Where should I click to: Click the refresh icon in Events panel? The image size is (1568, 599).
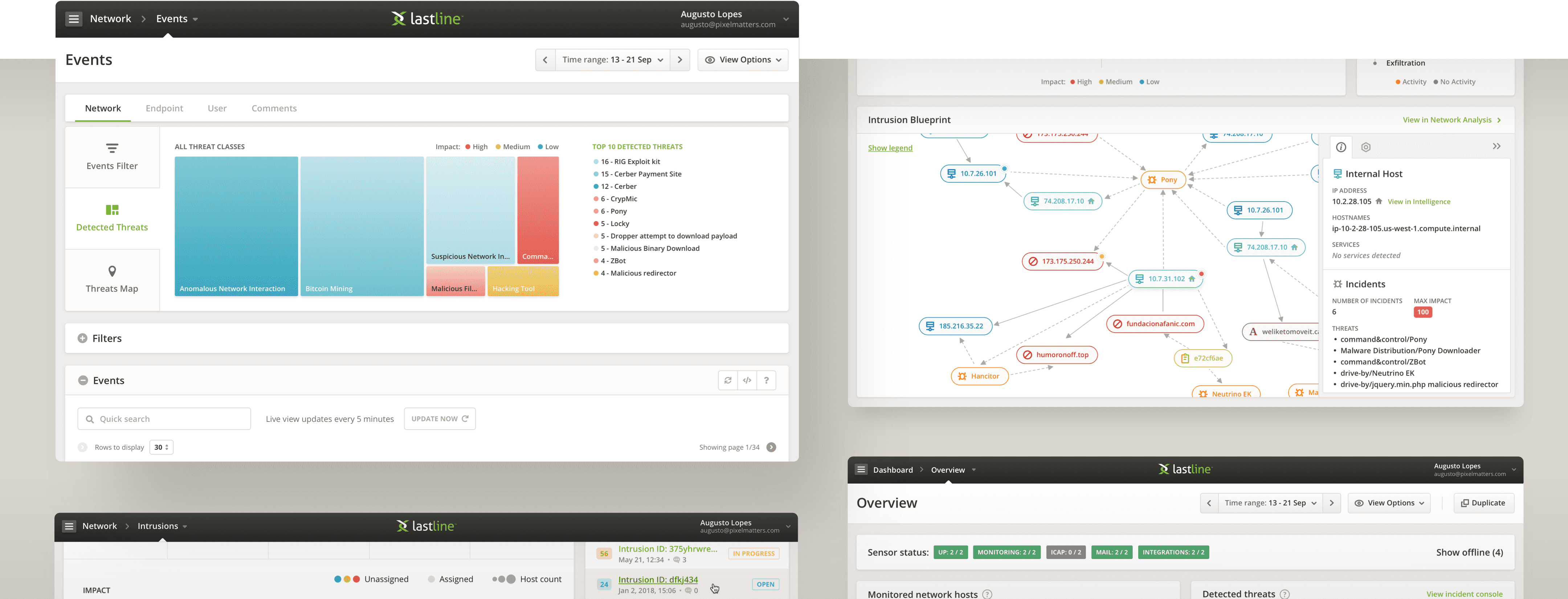727,380
